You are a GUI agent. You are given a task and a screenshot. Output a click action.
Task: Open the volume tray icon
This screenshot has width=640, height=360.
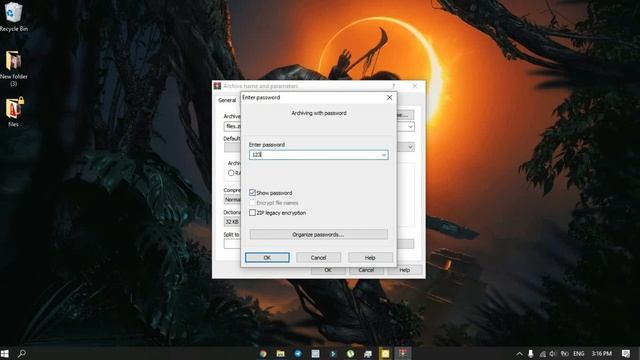553,354
